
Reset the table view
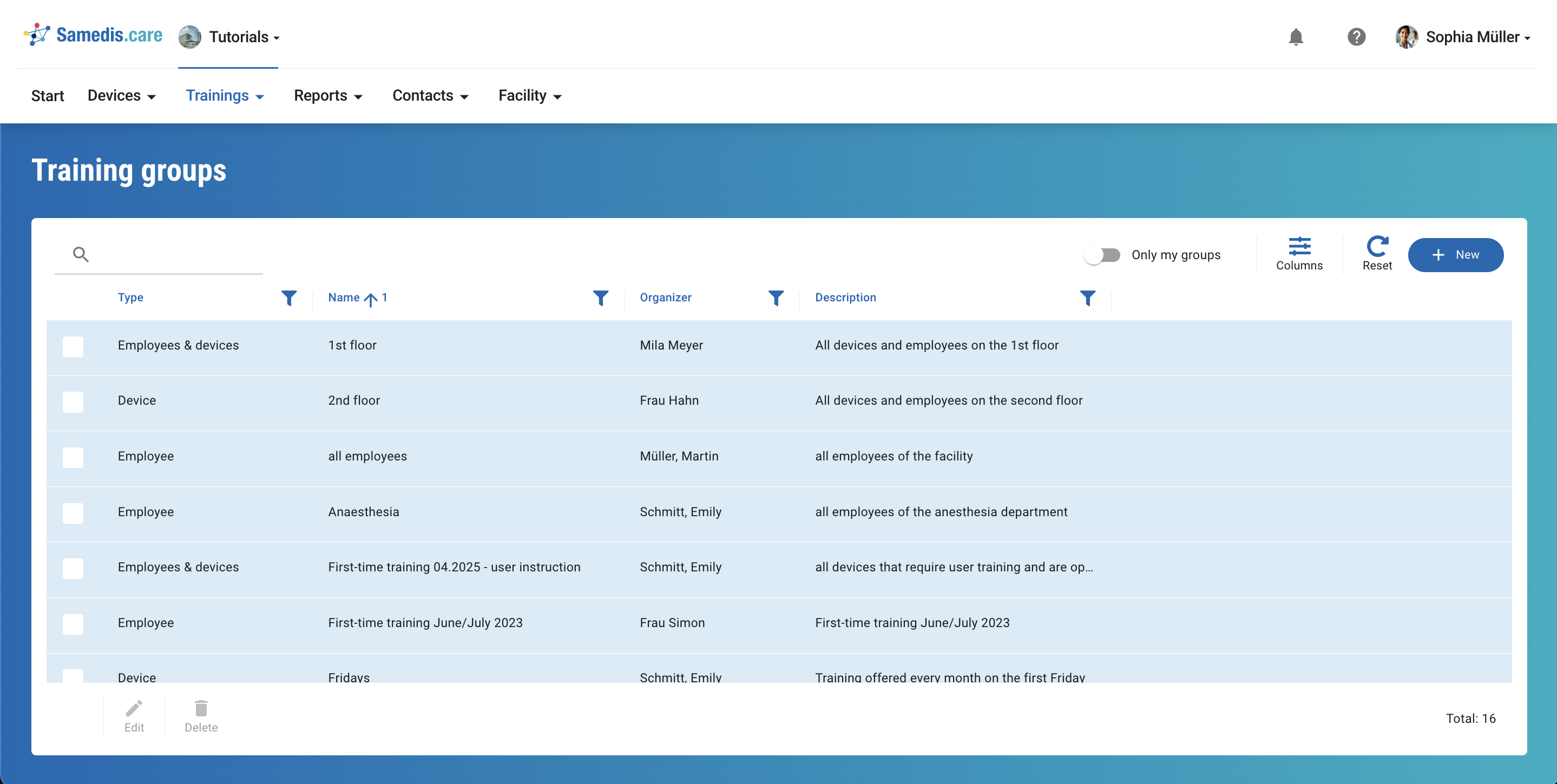(1376, 254)
